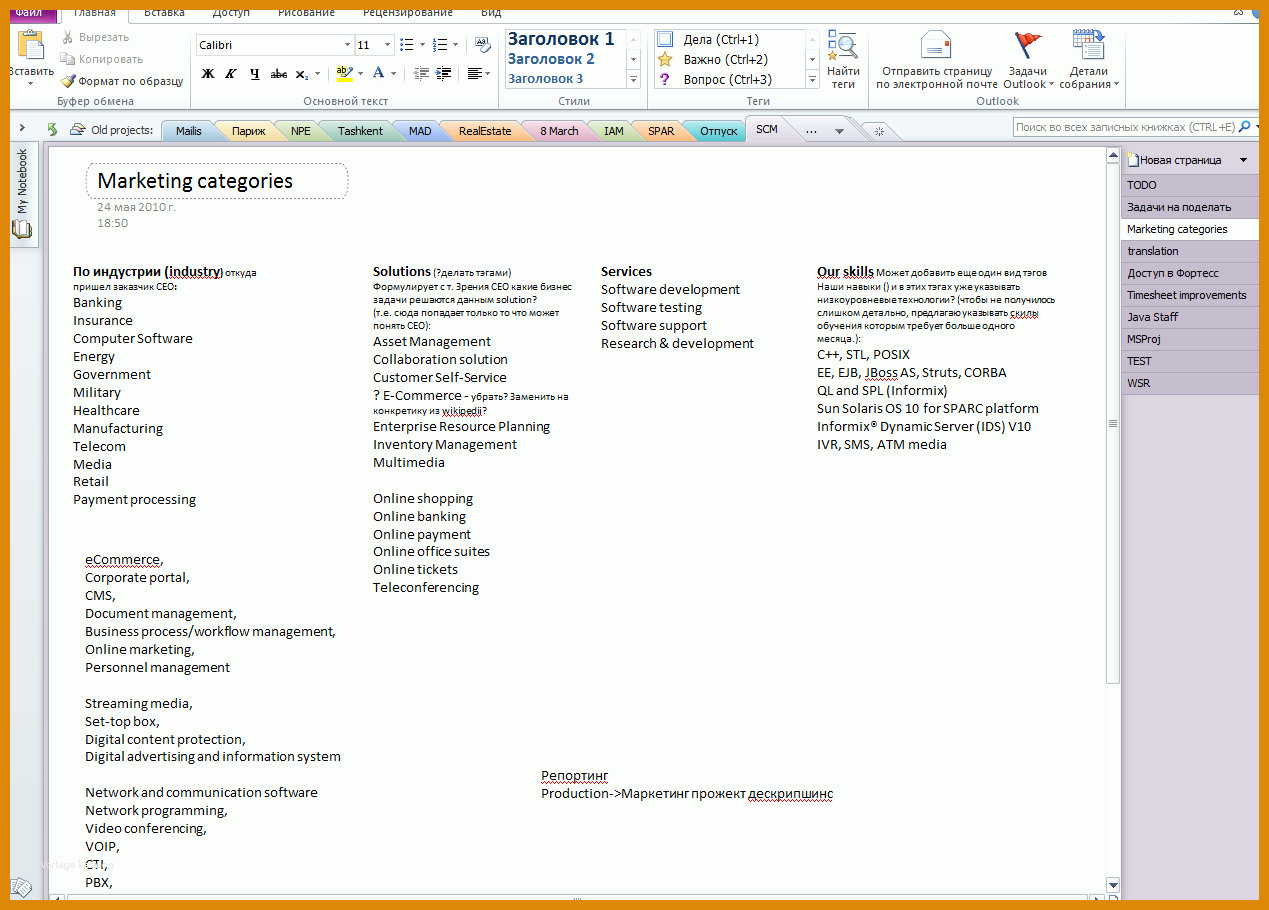
Task: Switch to the Вид ribbon tab
Action: 491,12
